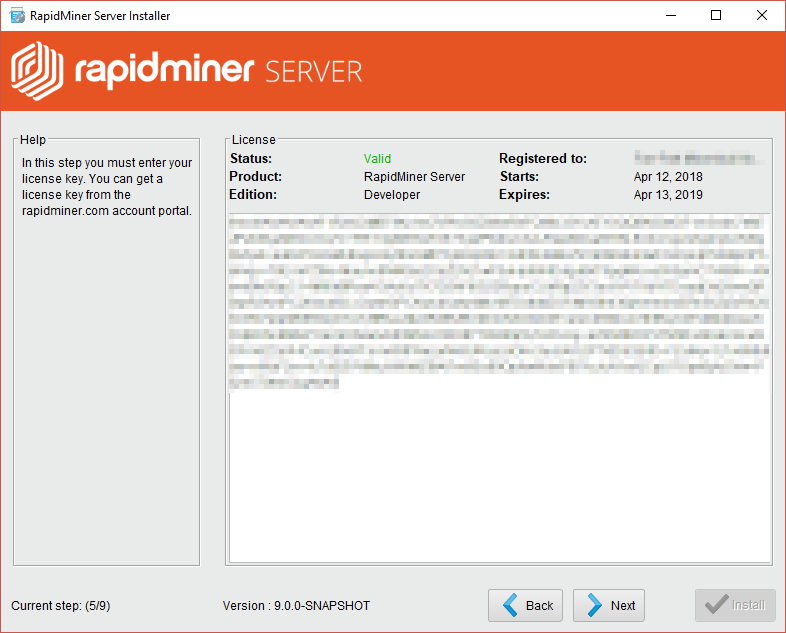The height and width of the screenshot is (633, 786).
Task: Click the blue right arrow on Next
Action: 594,605
